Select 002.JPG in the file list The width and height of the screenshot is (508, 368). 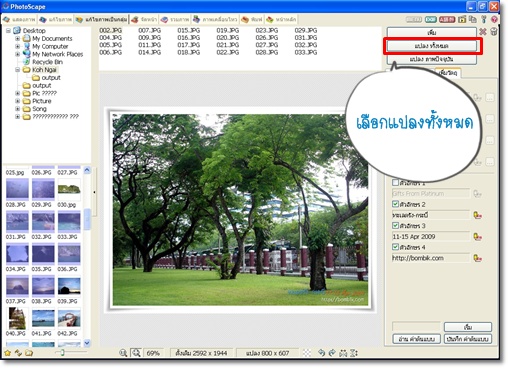coord(110,30)
